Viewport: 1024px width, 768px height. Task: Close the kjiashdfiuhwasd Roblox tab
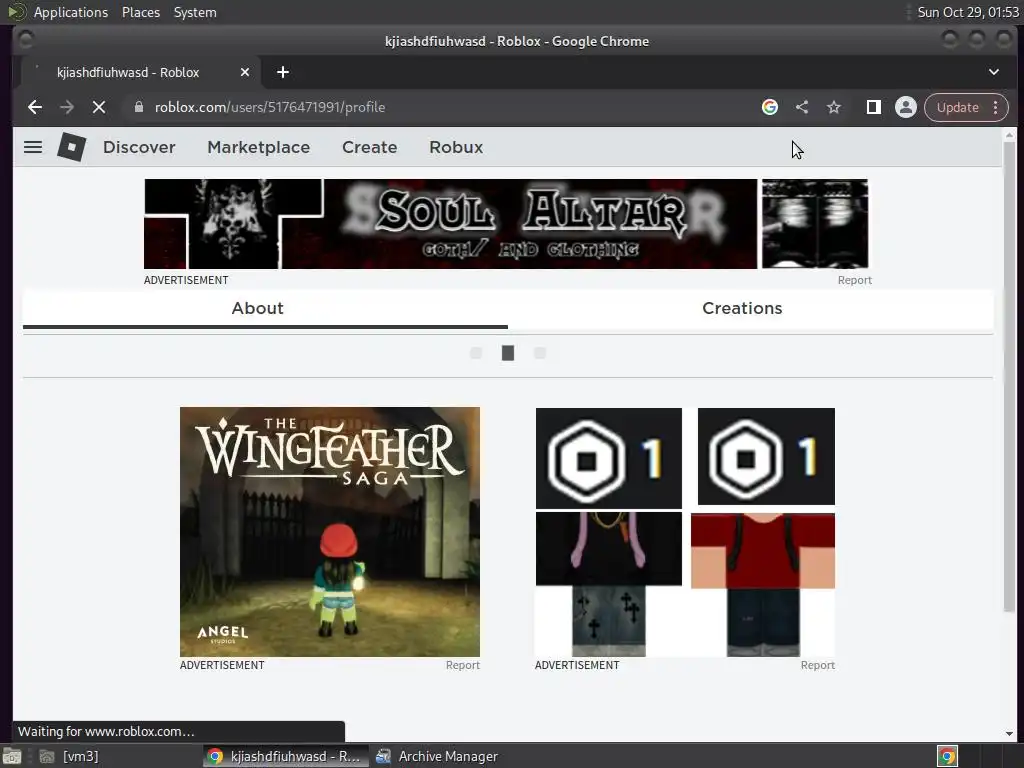point(245,72)
